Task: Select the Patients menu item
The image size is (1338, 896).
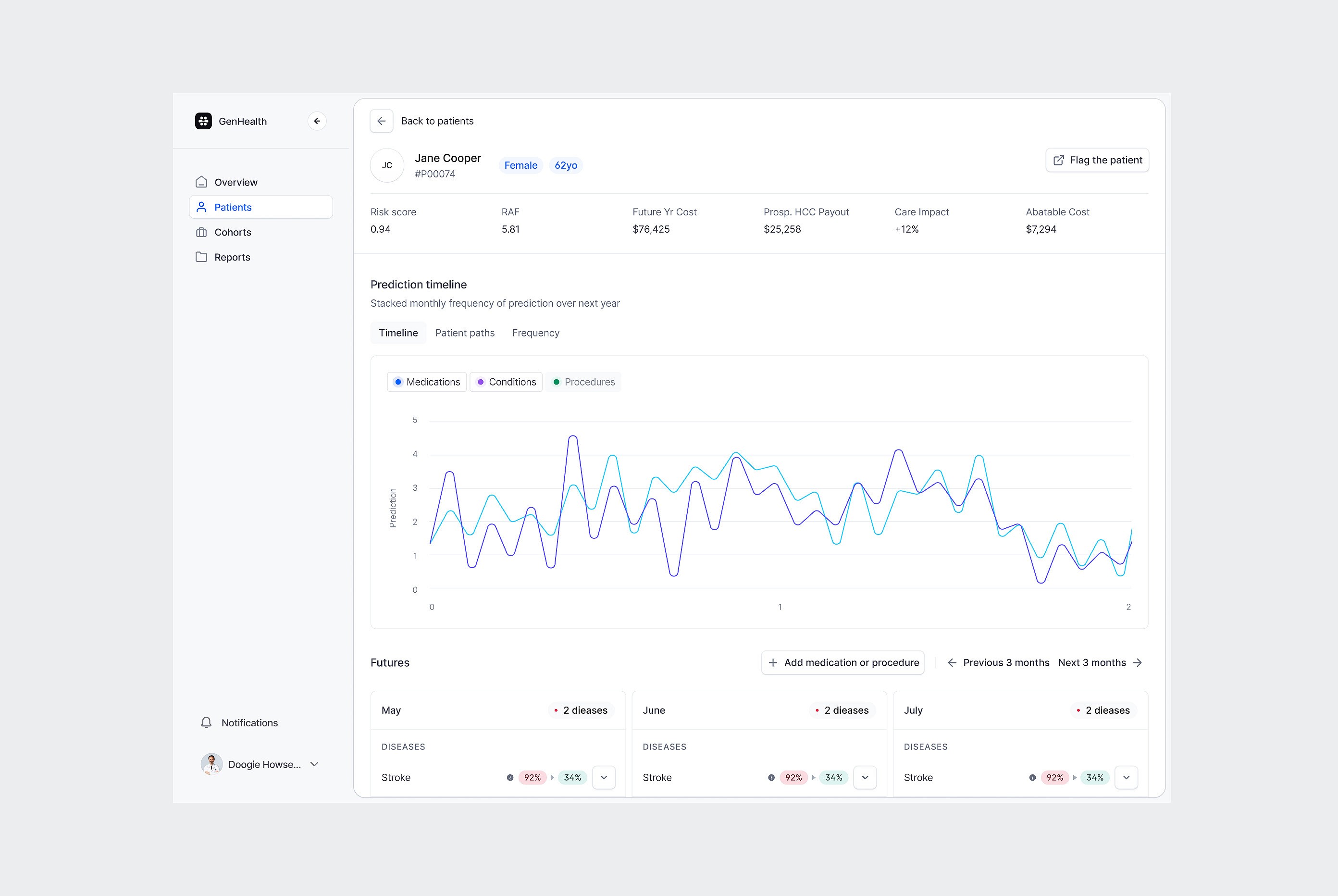Action: tap(261, 207)
